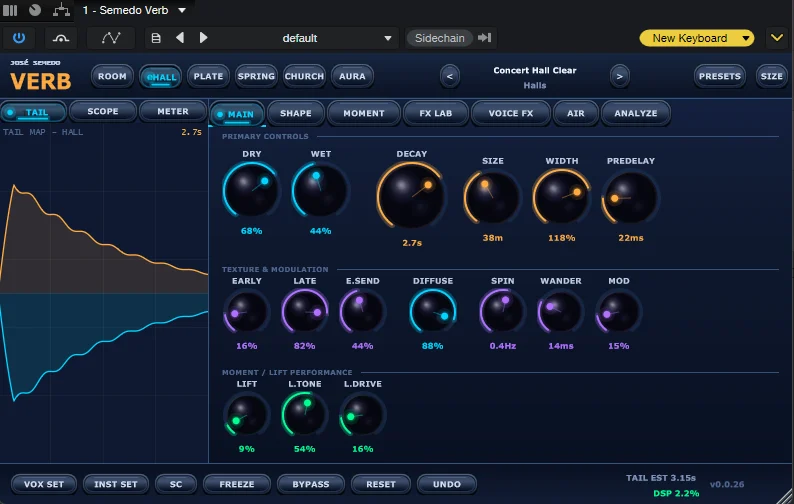Click the SPIN knob
Viewport: 794px width, 504px height.
point(502,312)
